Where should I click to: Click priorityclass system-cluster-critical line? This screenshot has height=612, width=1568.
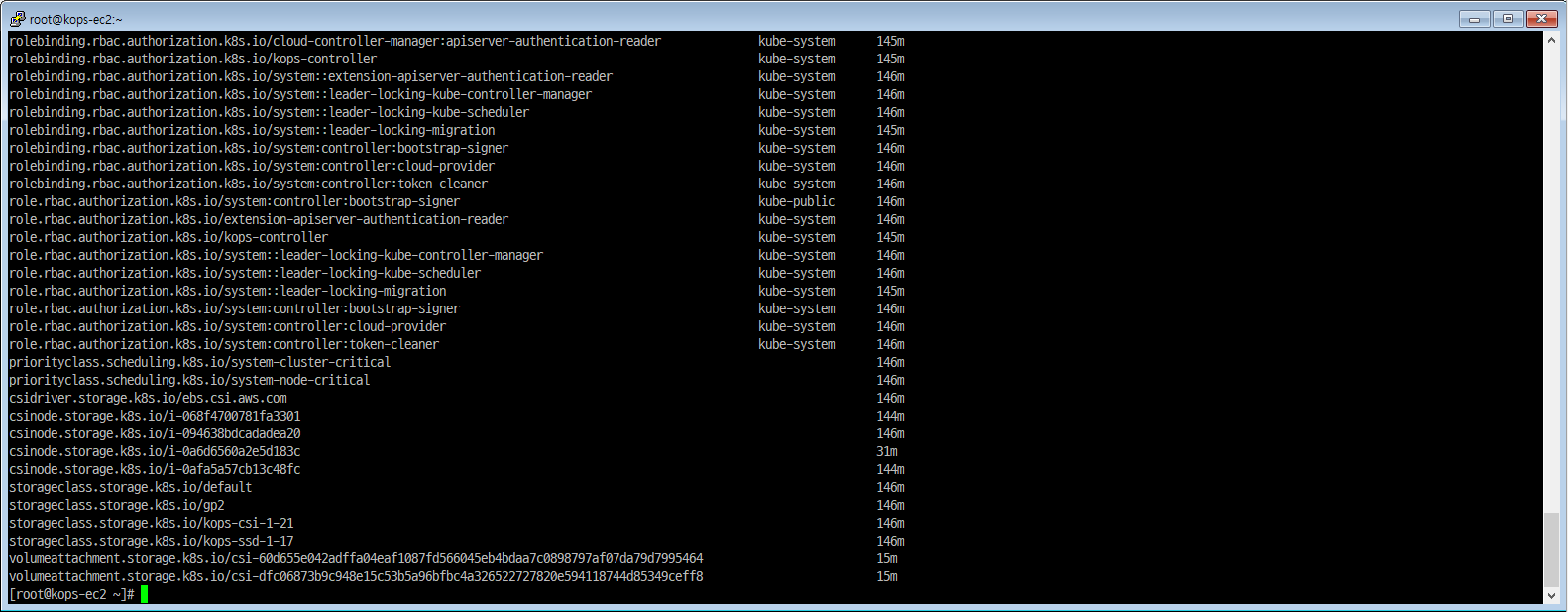pyautogui.click(x=457, y=362)
